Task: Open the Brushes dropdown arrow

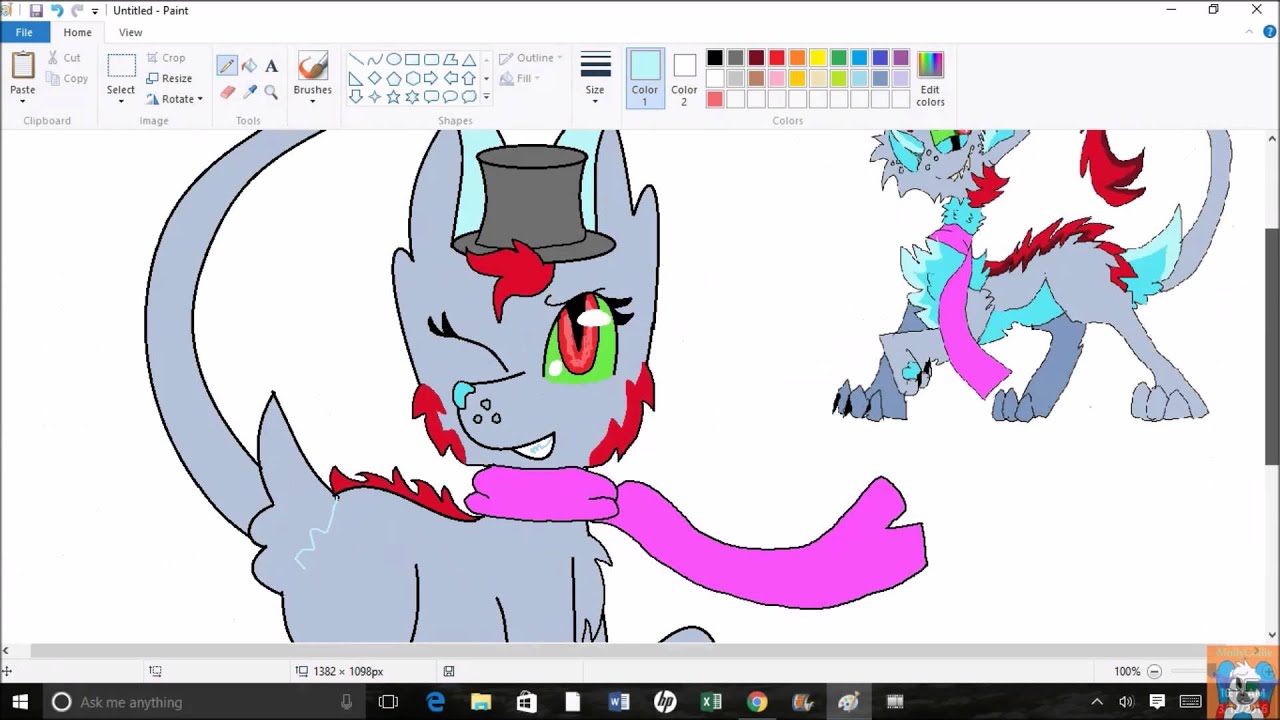Action: pos(312,102)
